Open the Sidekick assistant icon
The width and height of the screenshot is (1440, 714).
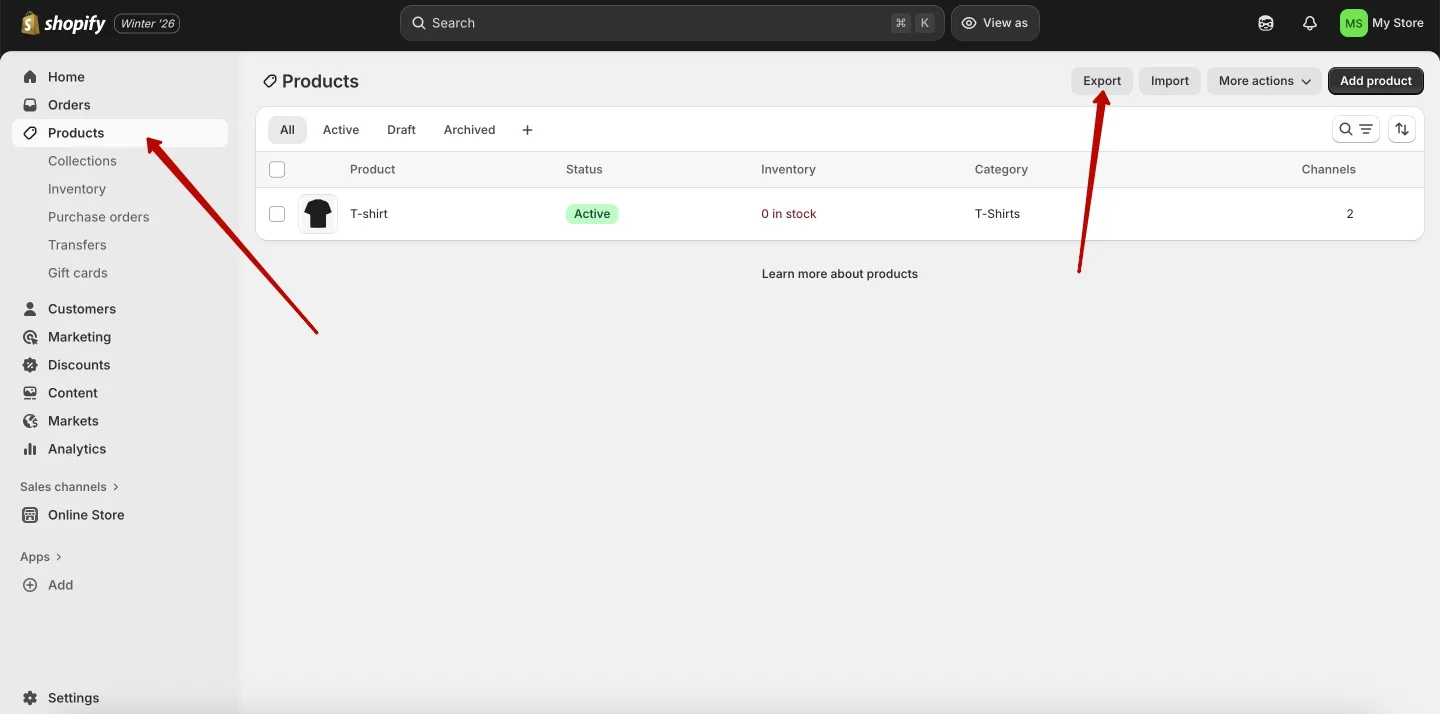1265,22
